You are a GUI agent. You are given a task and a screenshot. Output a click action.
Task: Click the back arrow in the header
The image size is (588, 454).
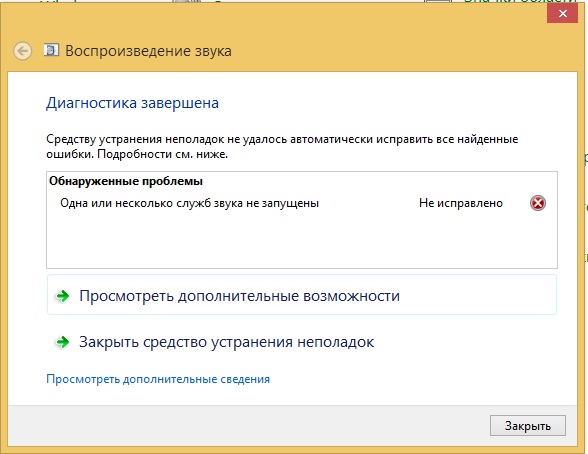22,51
